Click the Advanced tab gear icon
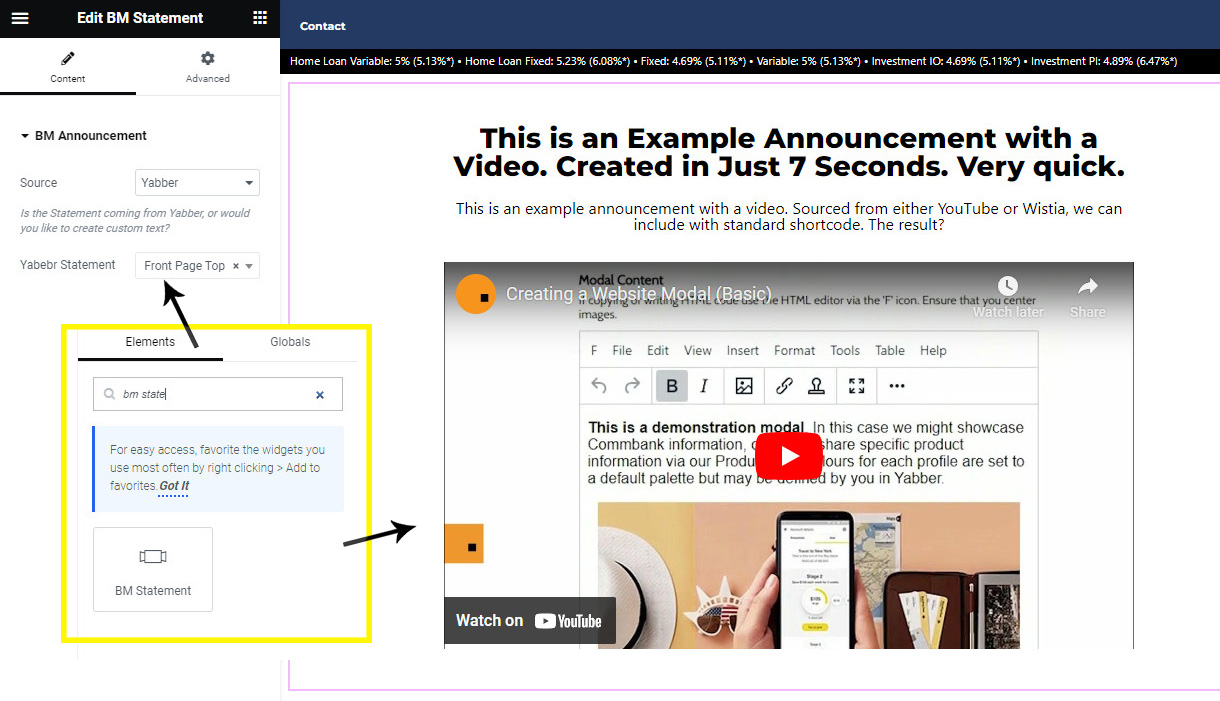Screen dimensions: 1220x701 [x=208, y=59]
